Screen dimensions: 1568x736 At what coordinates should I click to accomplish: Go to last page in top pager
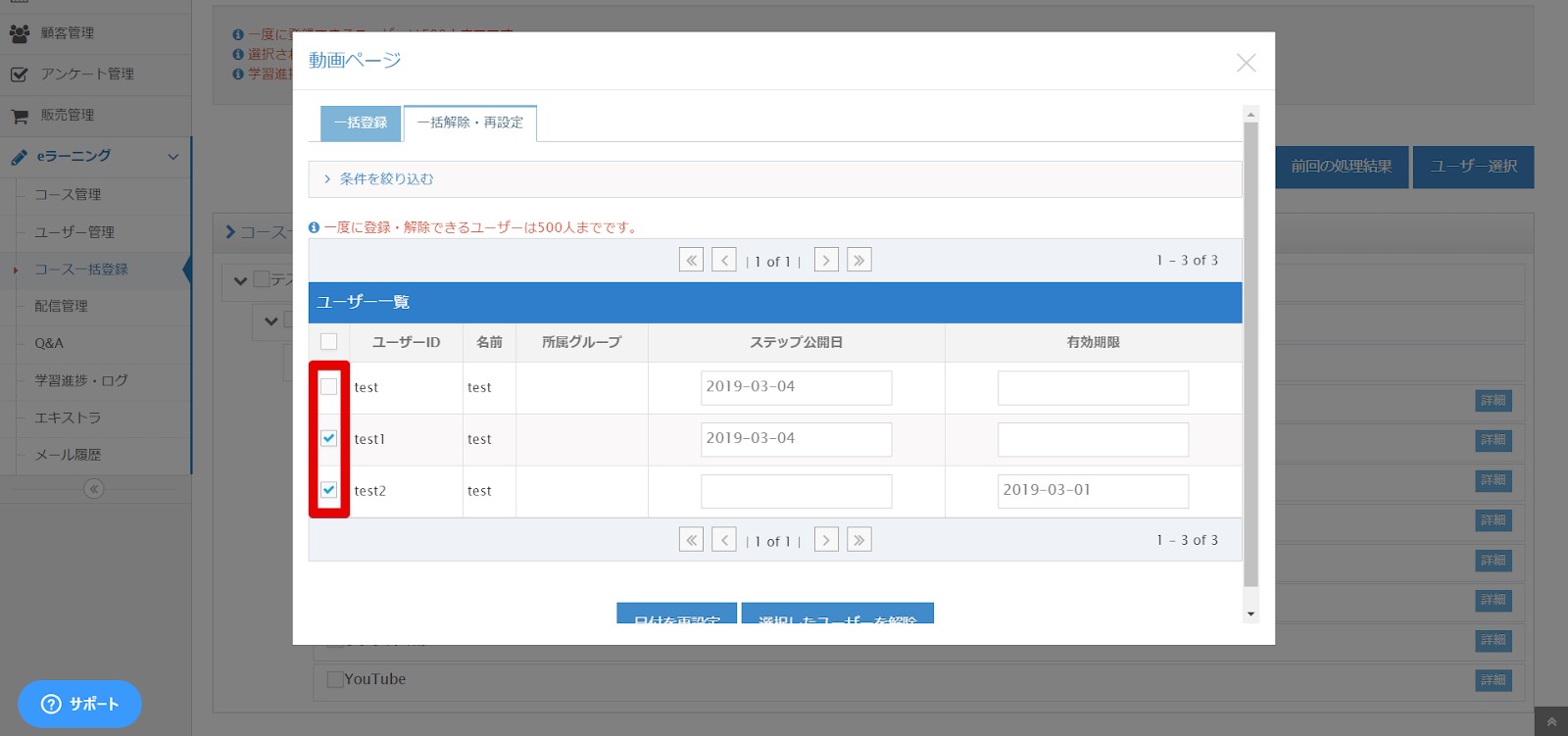[x=859, y=260]
